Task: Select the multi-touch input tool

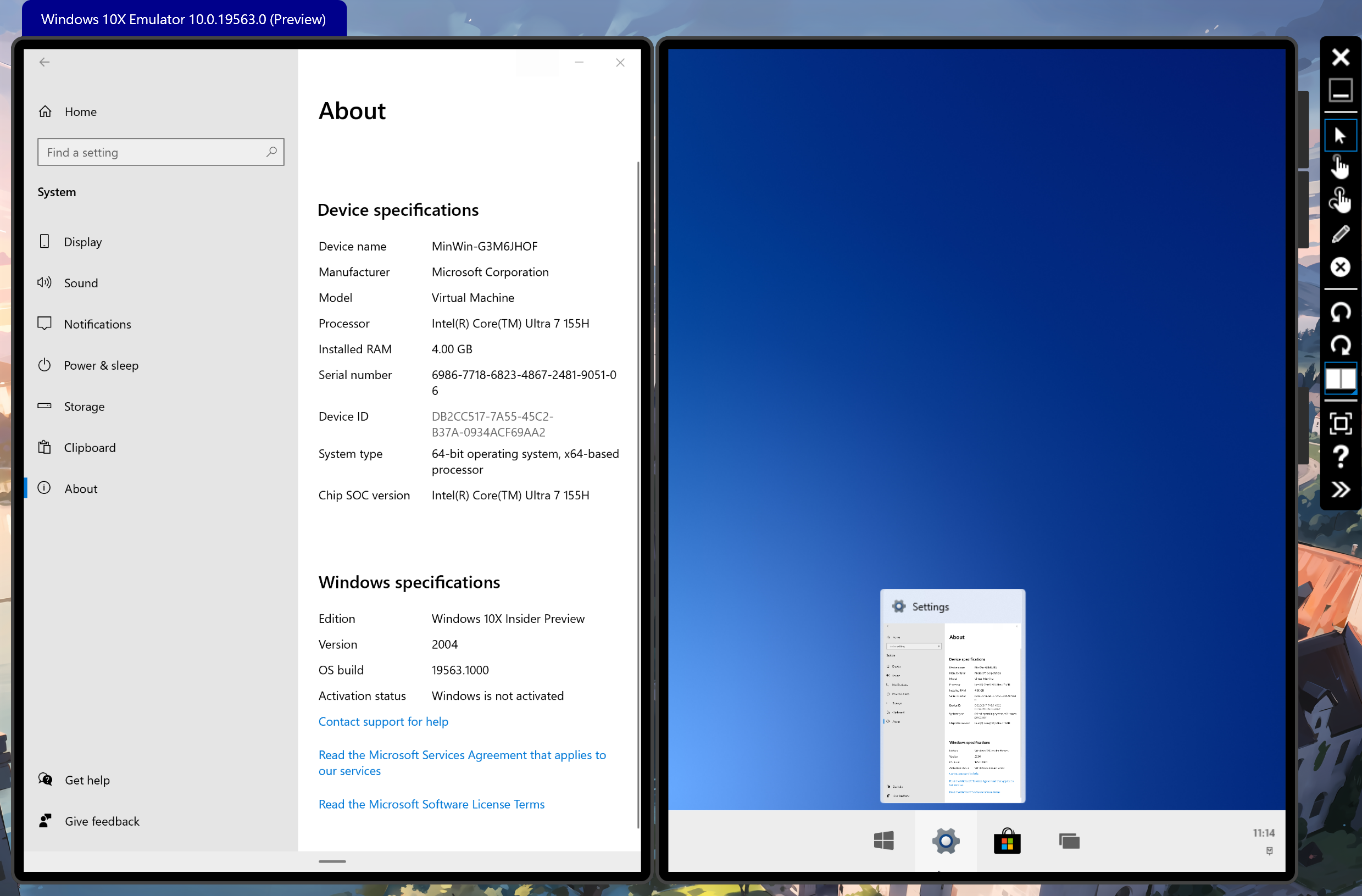Action: [1339, 201]
